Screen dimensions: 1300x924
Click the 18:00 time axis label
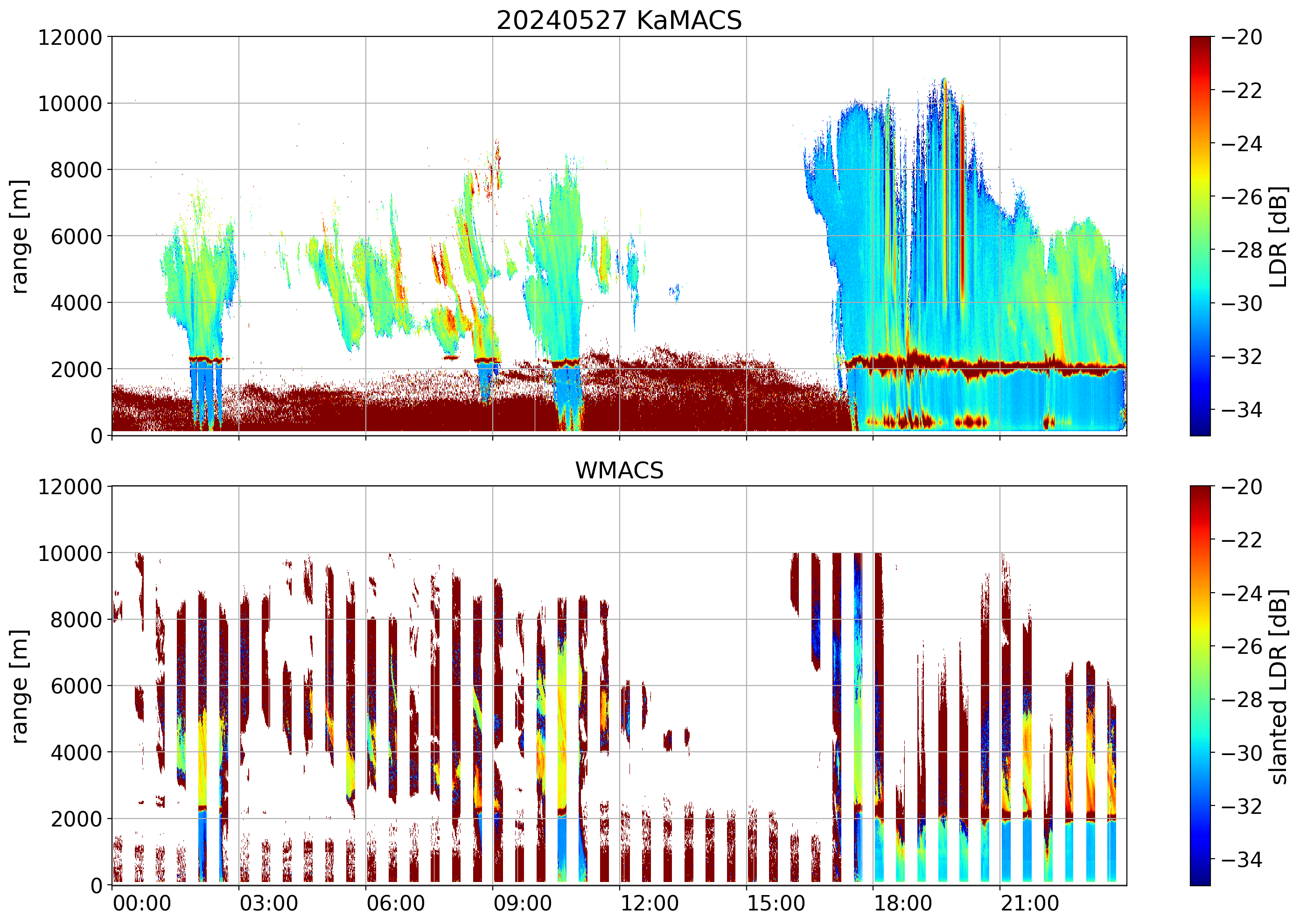(903, 903)
